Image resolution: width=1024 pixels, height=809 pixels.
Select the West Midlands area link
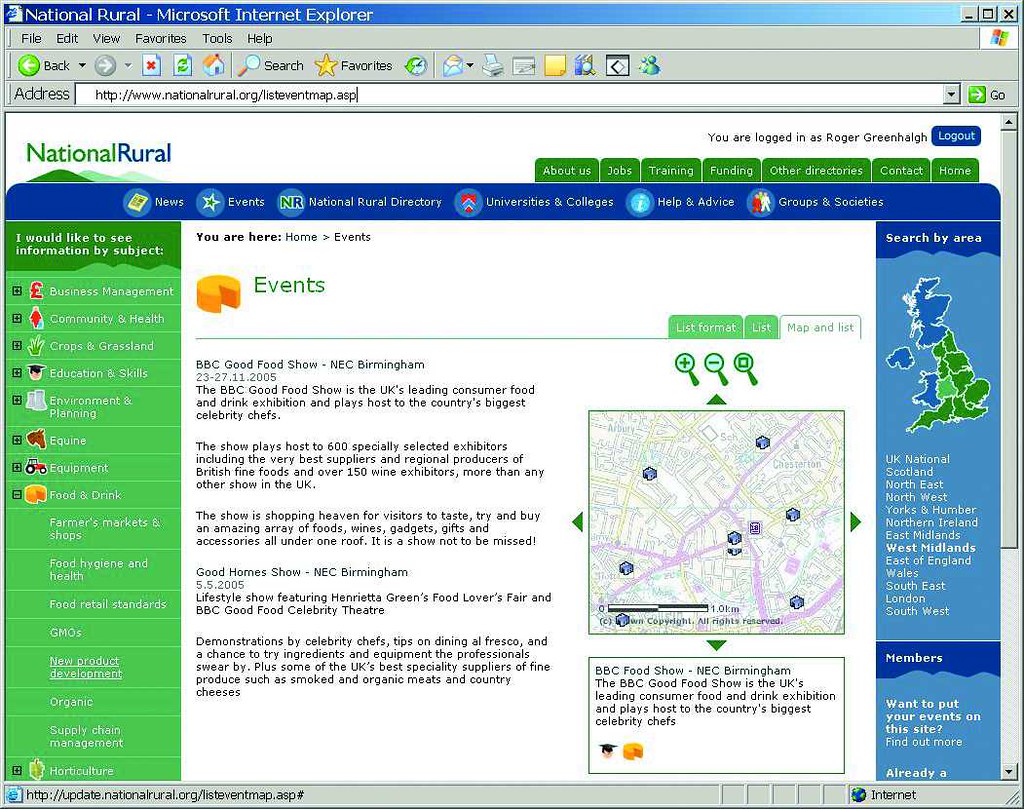click(x=930, y=548)
